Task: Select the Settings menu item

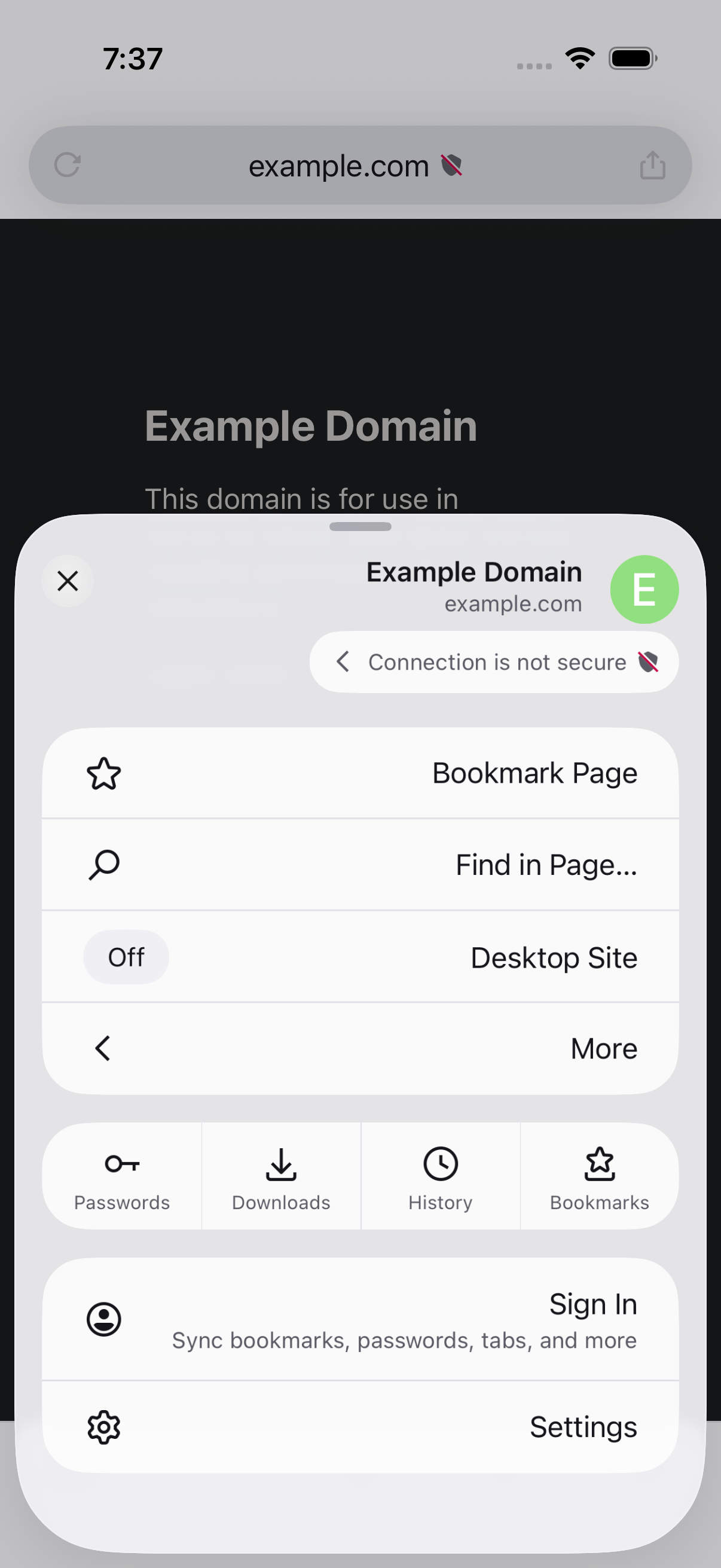Action: (x=360, y=1427)
